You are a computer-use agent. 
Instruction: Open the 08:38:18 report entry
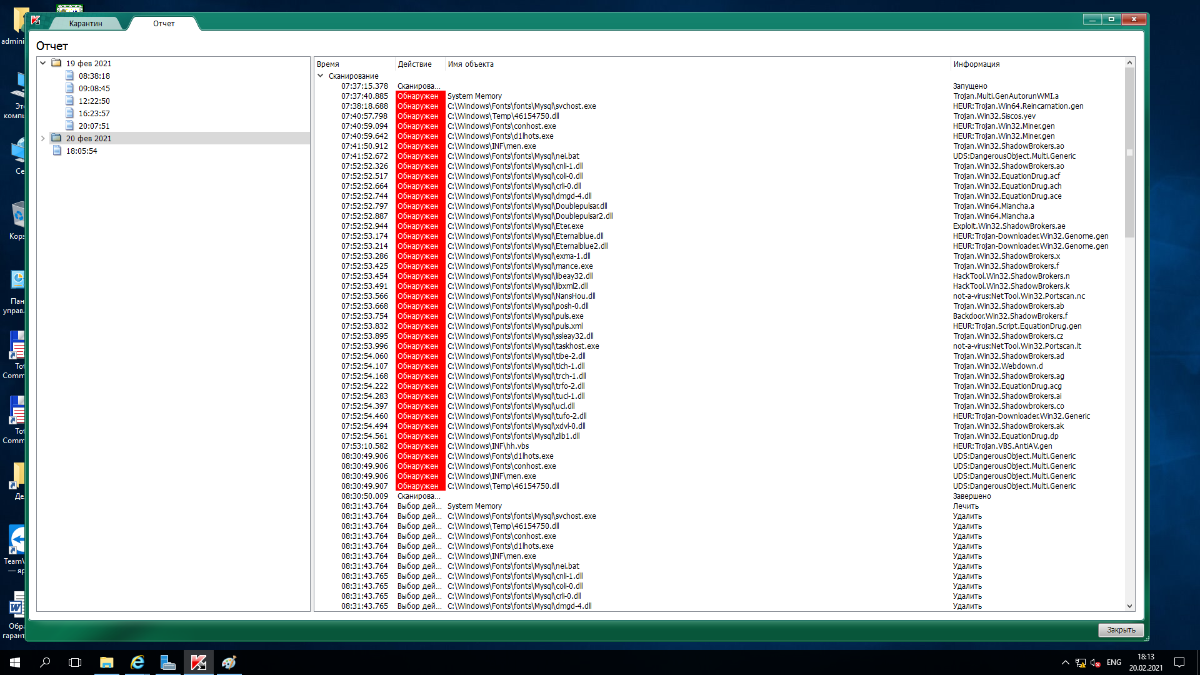click(94, 76)
